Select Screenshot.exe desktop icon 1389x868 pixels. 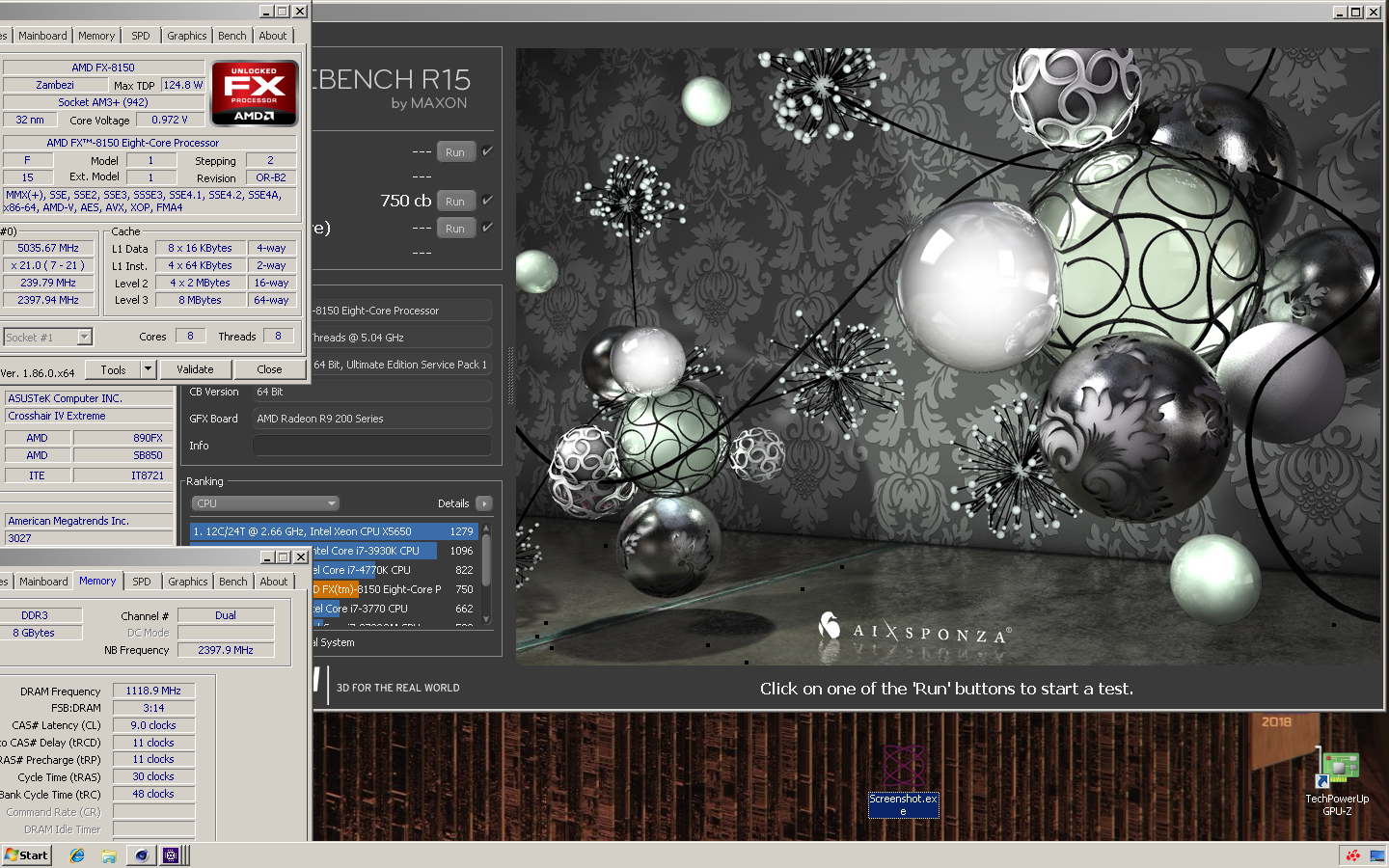904,781
